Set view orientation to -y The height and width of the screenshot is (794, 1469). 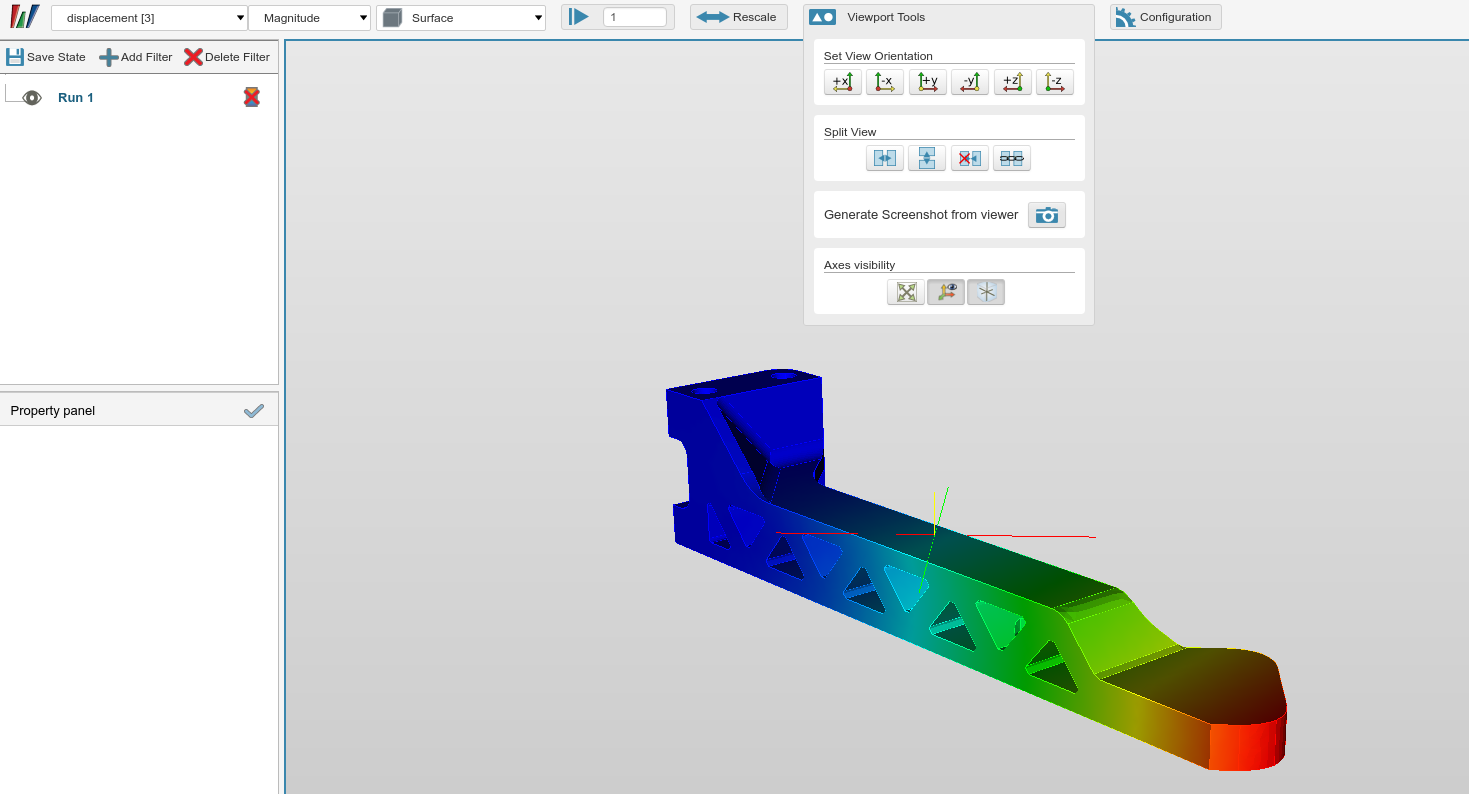coord(970,82)
